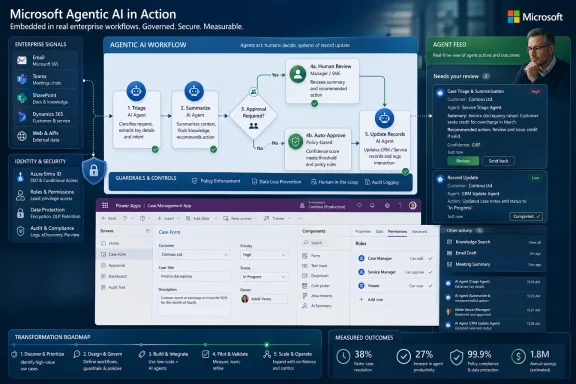The image size is (576, 384).
Task: Click Add data in the toolbar
Action: (x=197, y=218)
